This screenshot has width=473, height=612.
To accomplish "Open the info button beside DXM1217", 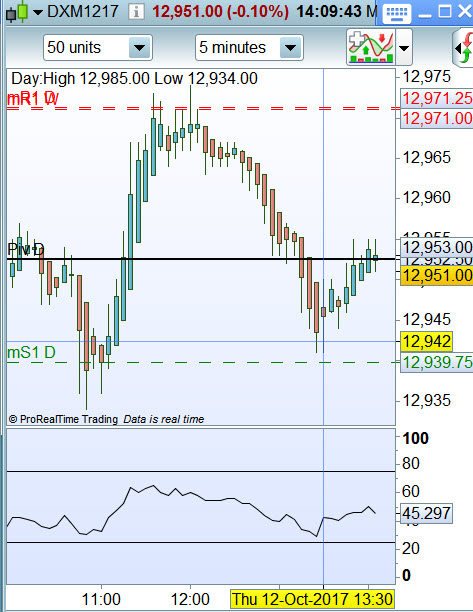I will [136, 12].
